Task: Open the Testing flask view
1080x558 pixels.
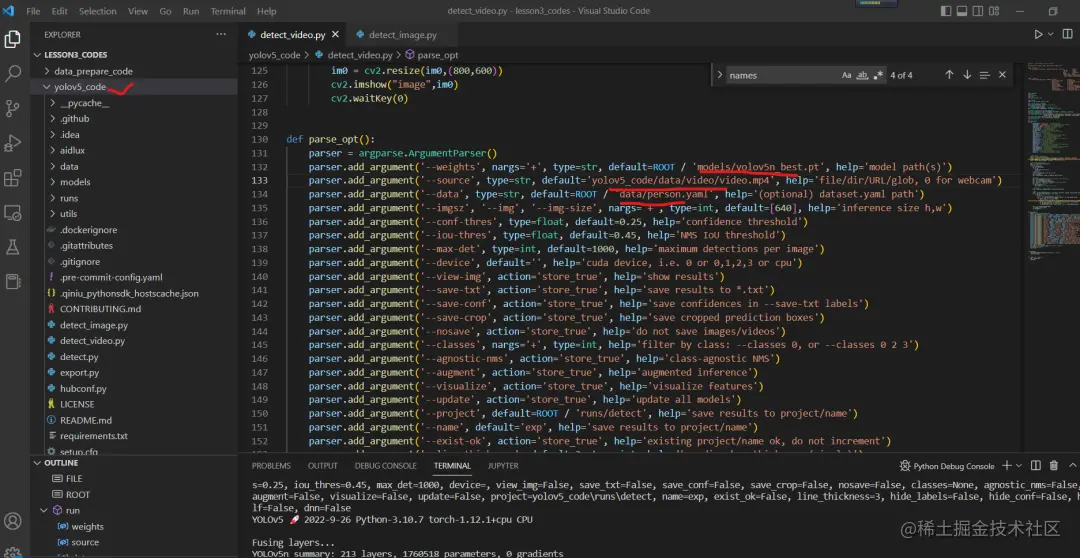Action: pos(12,247)
